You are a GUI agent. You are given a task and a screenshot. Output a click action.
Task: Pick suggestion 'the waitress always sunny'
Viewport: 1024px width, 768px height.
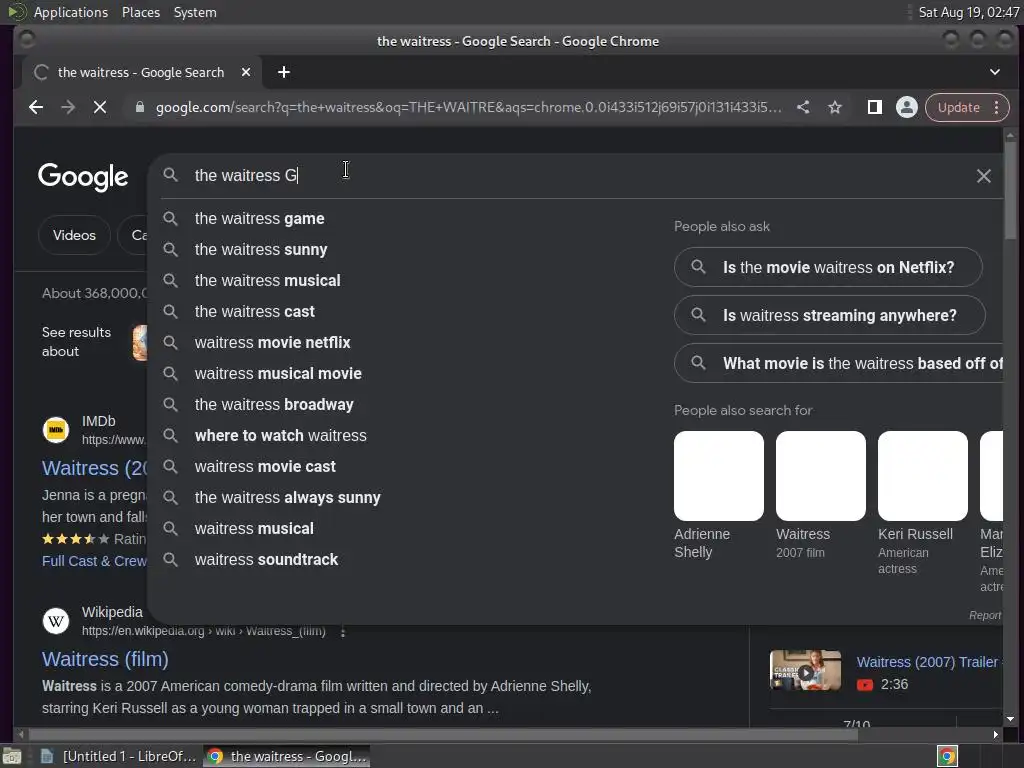[x=287, y=498]
